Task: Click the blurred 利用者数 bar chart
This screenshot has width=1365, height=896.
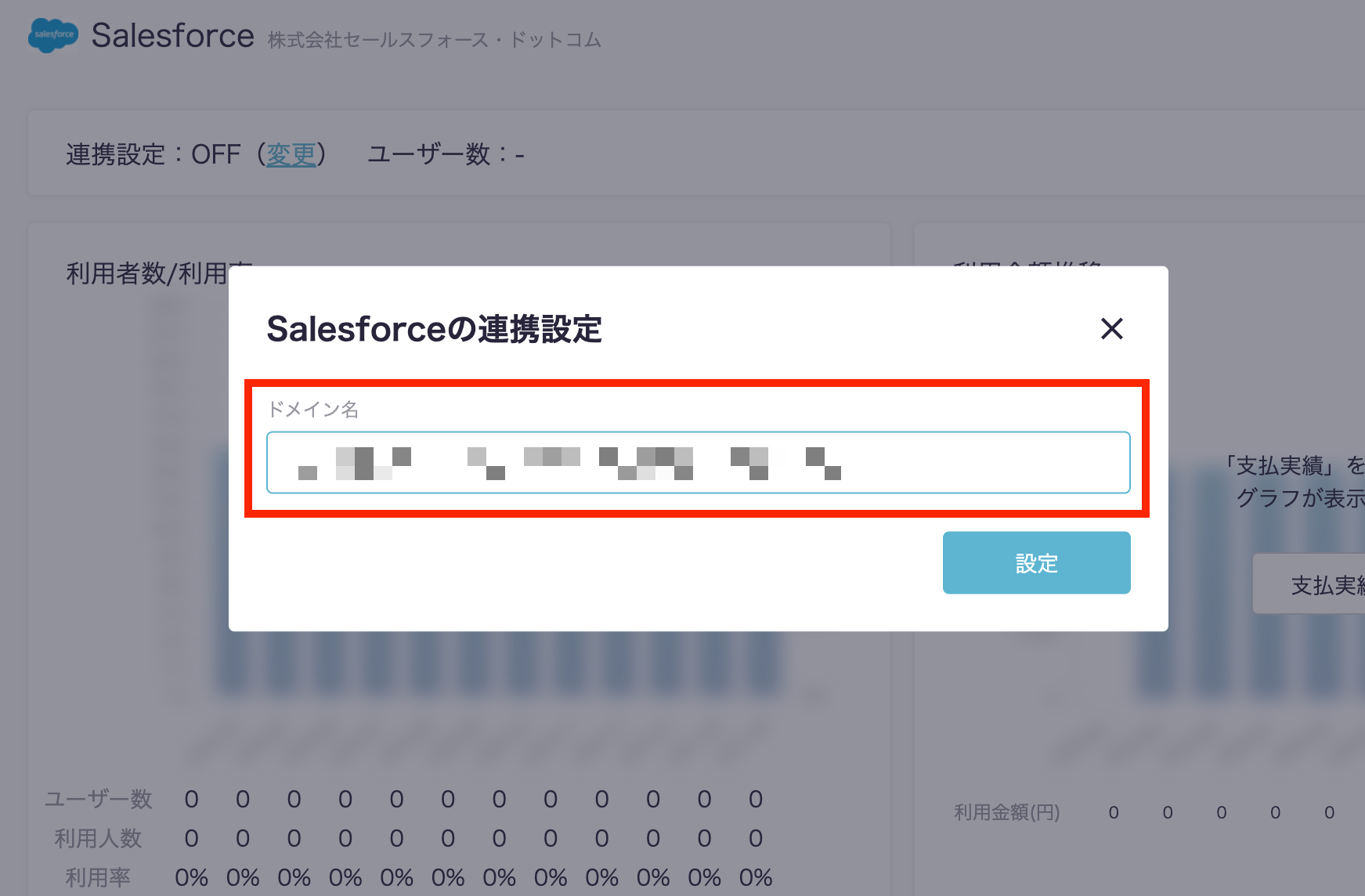Action: (501, 666)
